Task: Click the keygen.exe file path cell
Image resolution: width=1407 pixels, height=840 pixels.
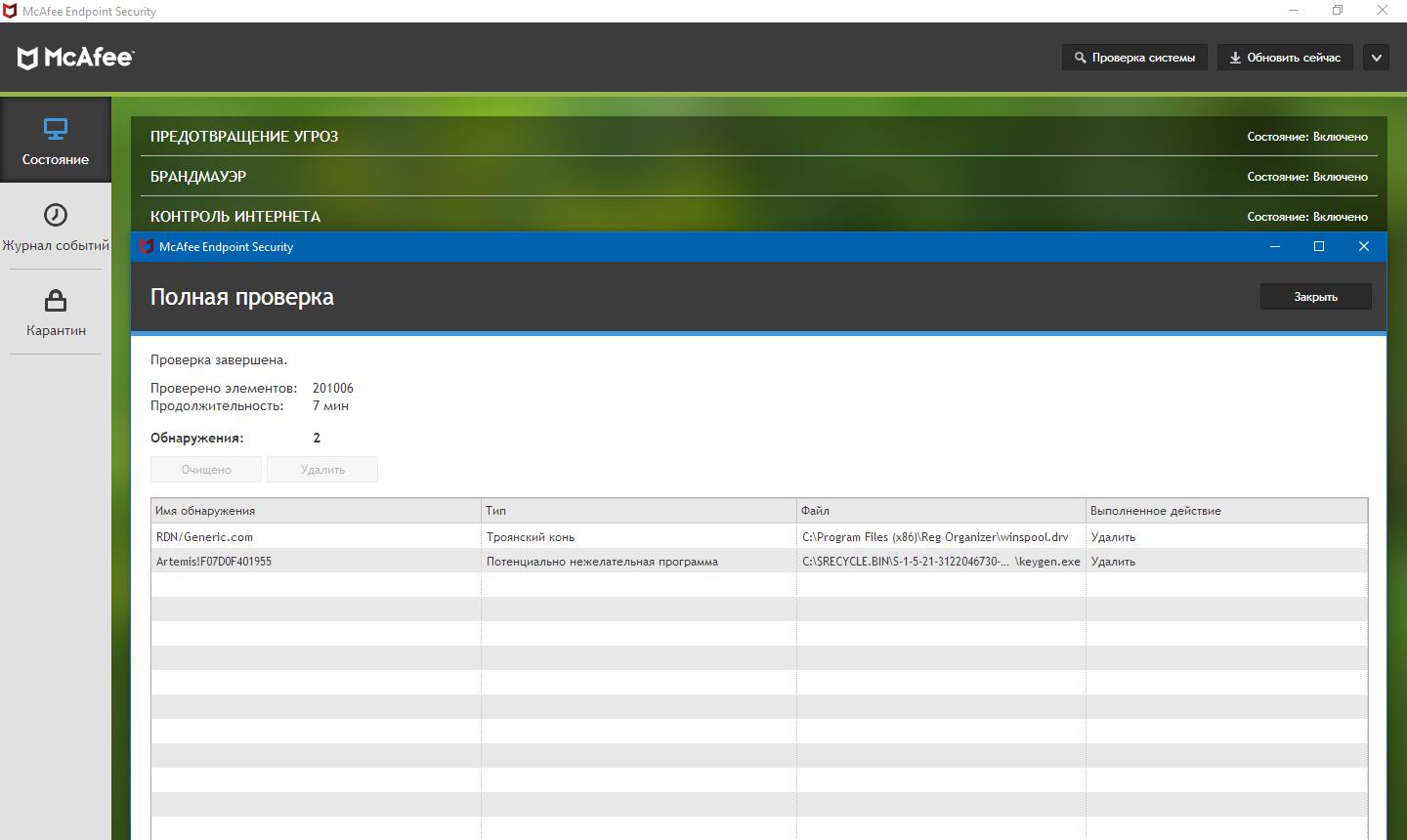Action: (x=941, y=561)
